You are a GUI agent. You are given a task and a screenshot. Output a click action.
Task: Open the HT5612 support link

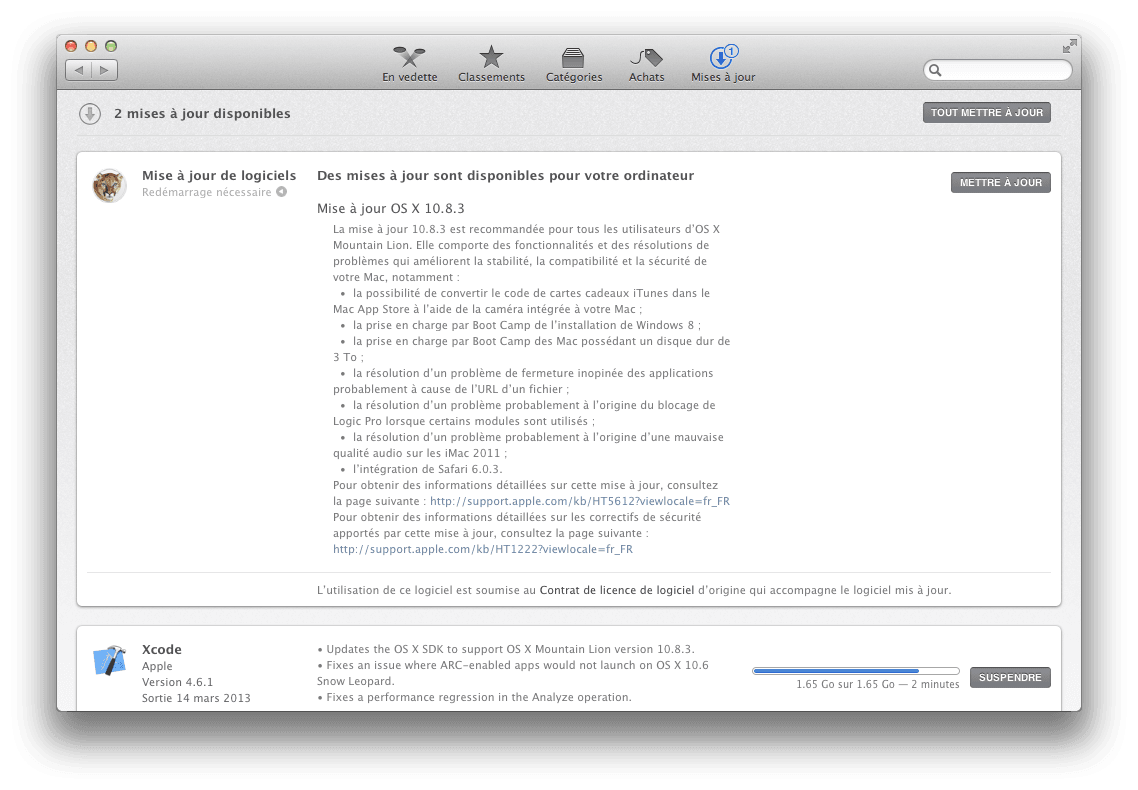579,501
